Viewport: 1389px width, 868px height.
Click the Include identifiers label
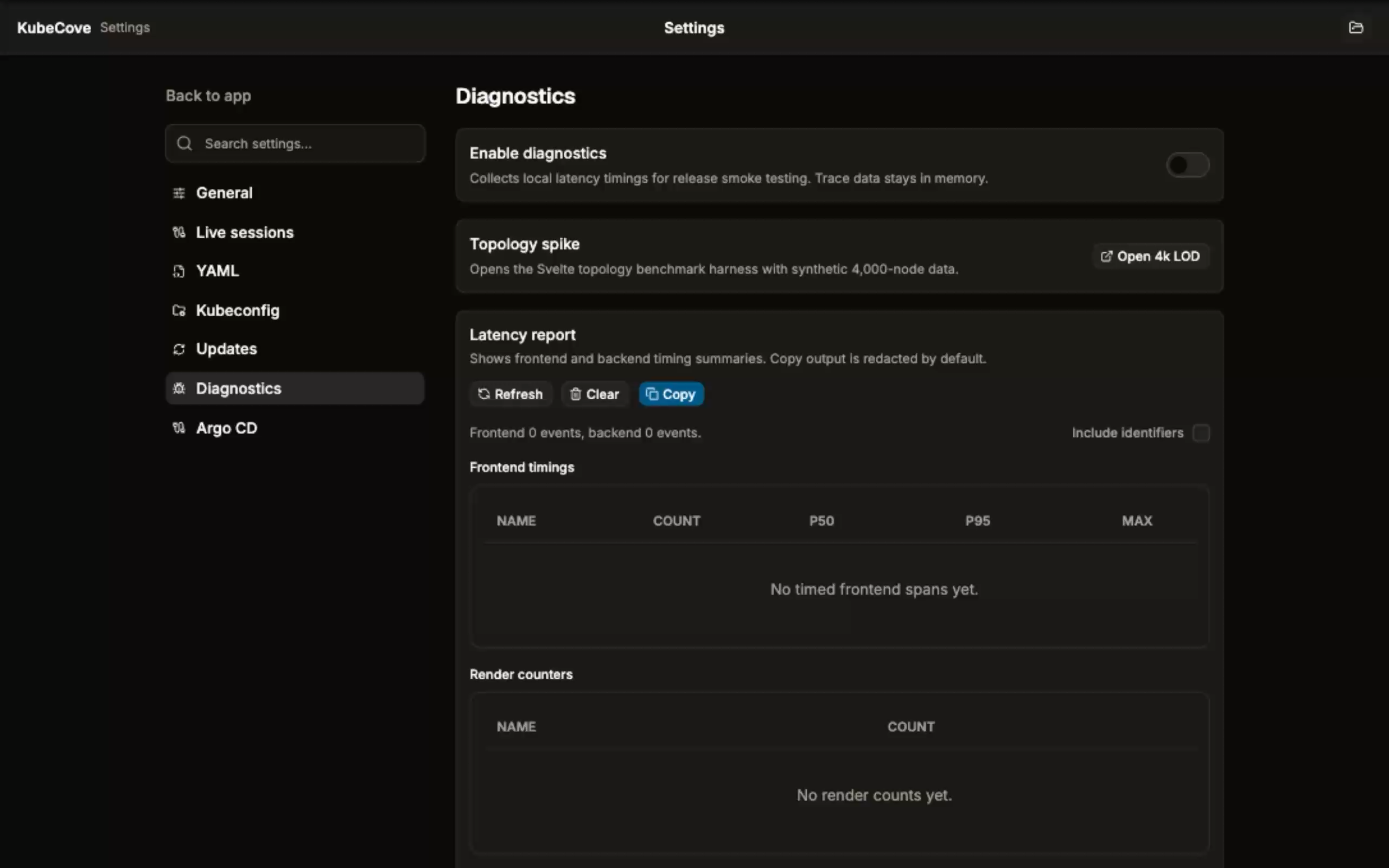coord(1127,433)
